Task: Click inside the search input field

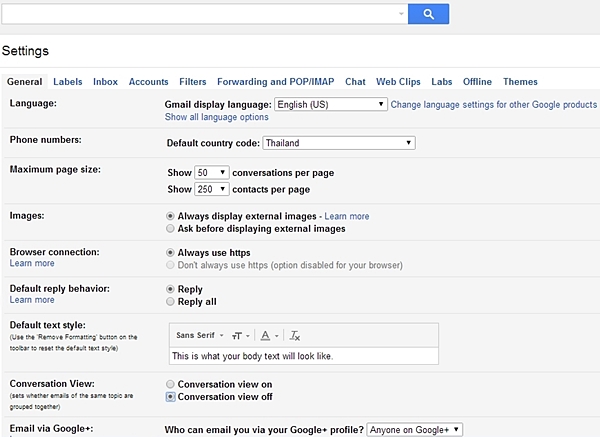Action: pyautogui.click(x=200, y=14)
